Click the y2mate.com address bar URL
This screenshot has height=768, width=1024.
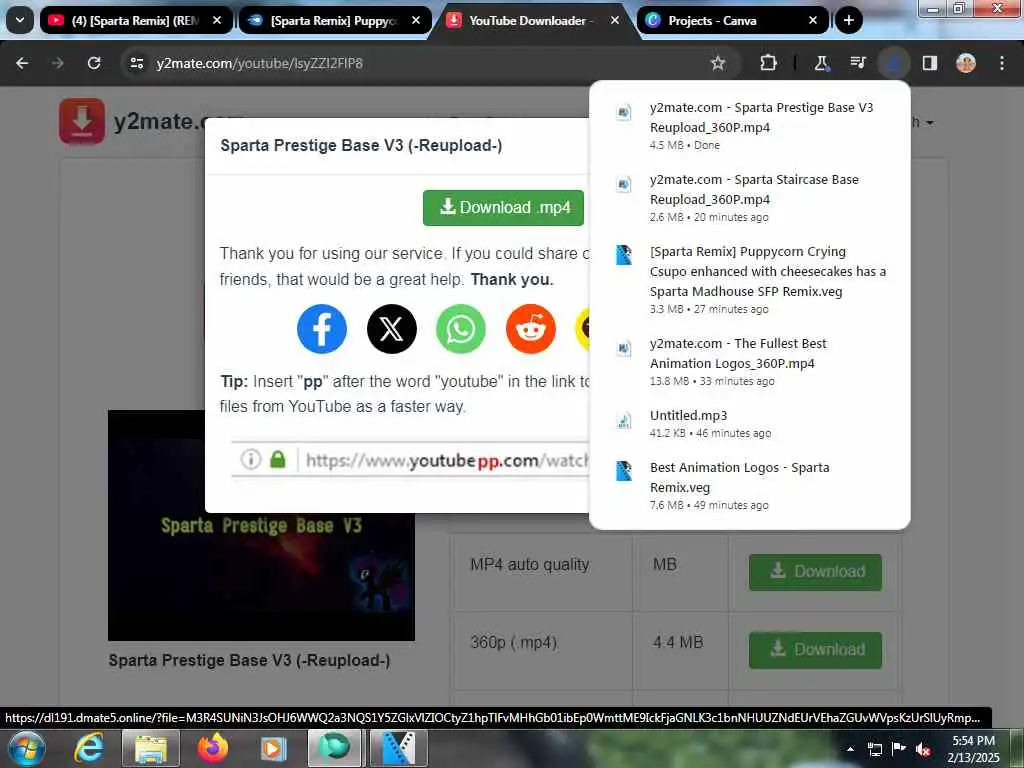tap(259, 63)
